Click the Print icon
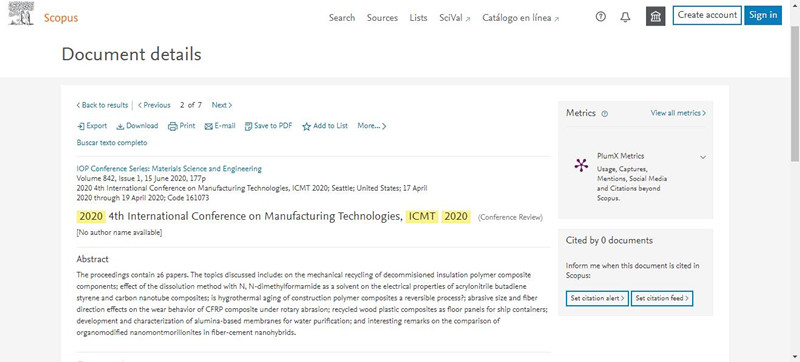Image resolution: width=800 pixels, height=362 pixels. (x=172, y=126)
